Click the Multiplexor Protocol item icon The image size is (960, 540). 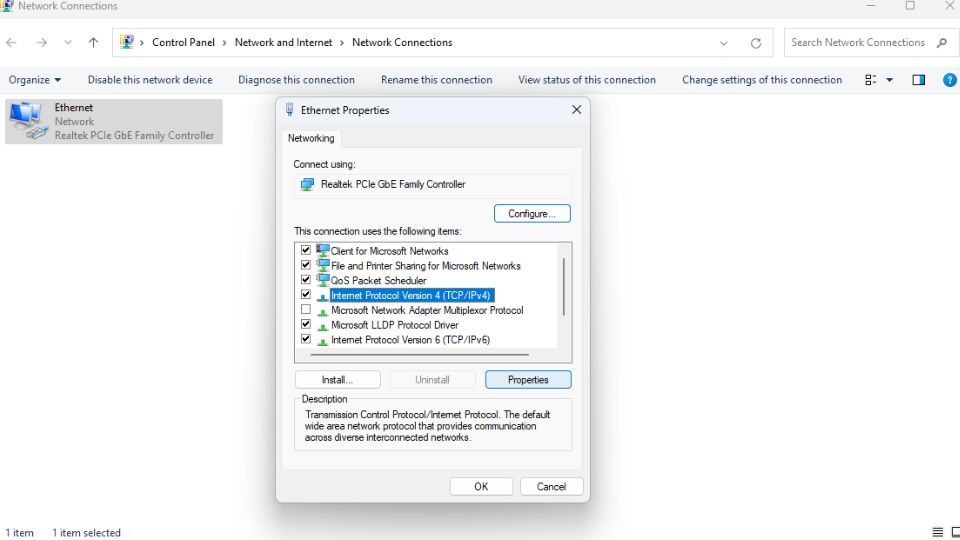[x=323, y=312]
